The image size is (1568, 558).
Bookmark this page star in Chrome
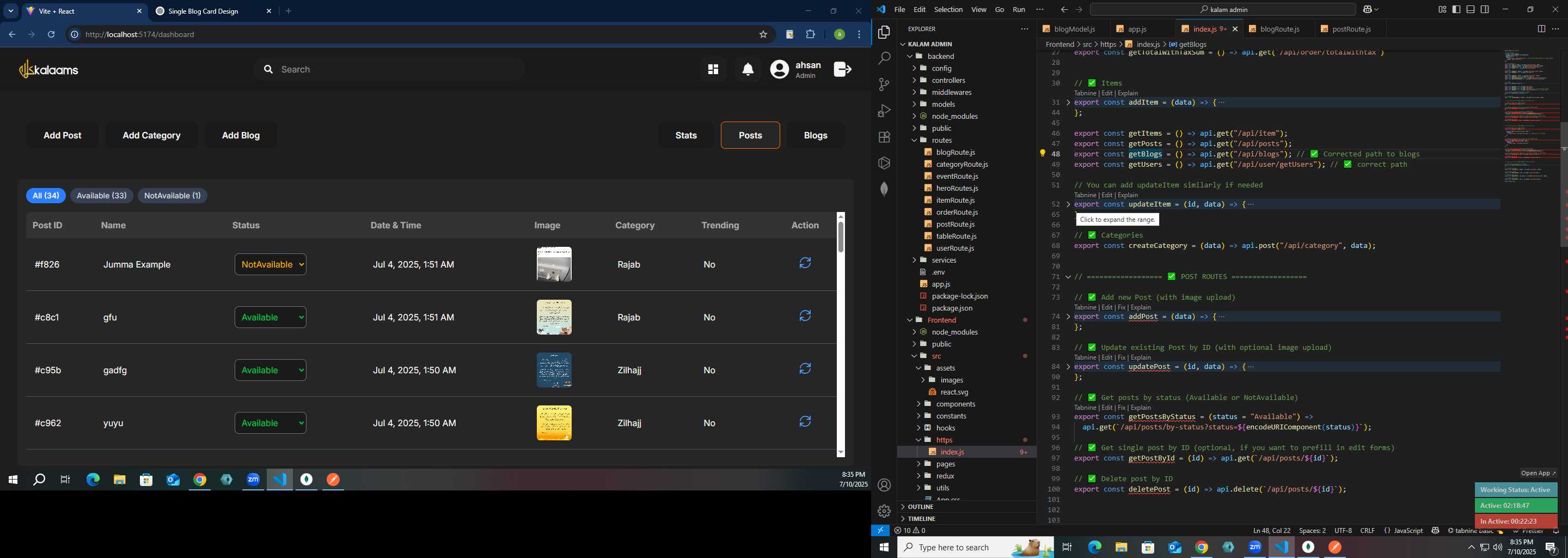pos(763,35)
